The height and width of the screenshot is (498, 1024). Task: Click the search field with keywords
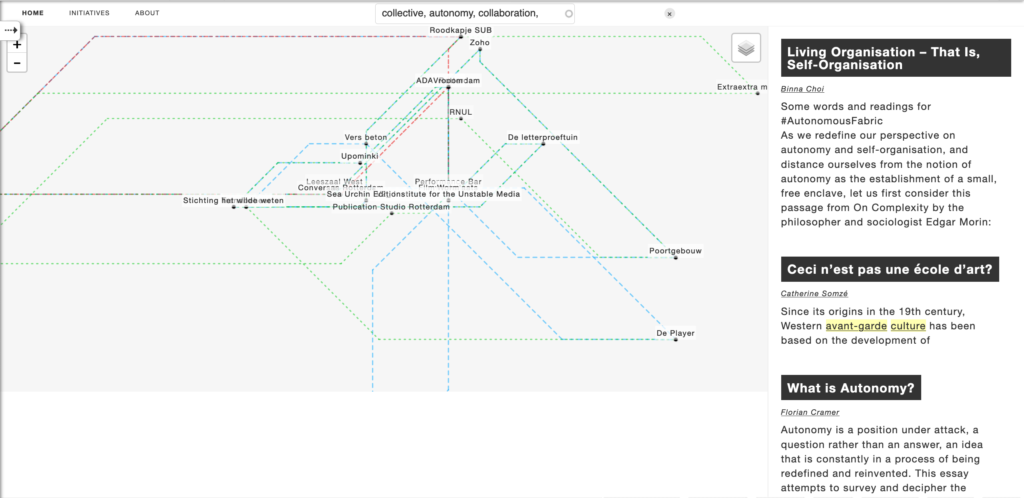[470, 14]
